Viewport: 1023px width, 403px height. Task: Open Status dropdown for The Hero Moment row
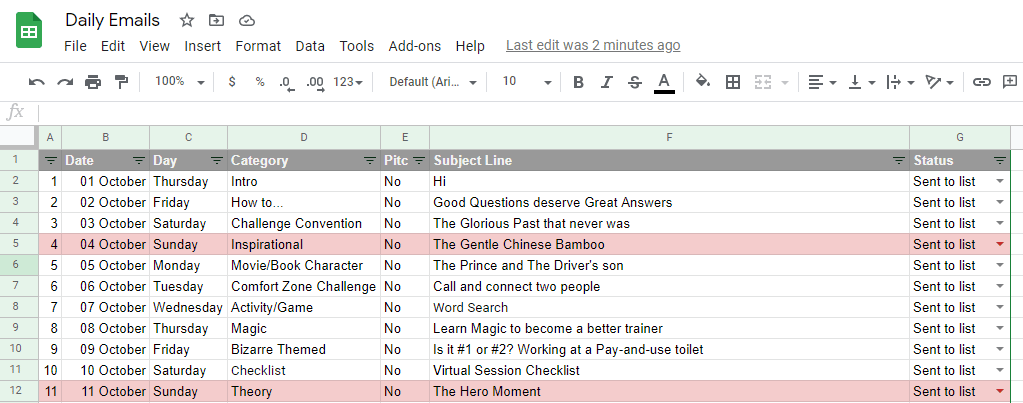click(x=1000, y=391)
